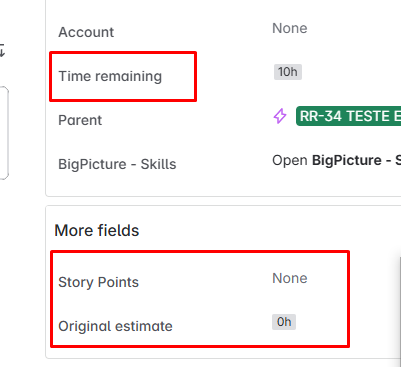Open the RR-34 TESTE parent issue tag
This screenshot has height=367, width=401.
[348, 116]
